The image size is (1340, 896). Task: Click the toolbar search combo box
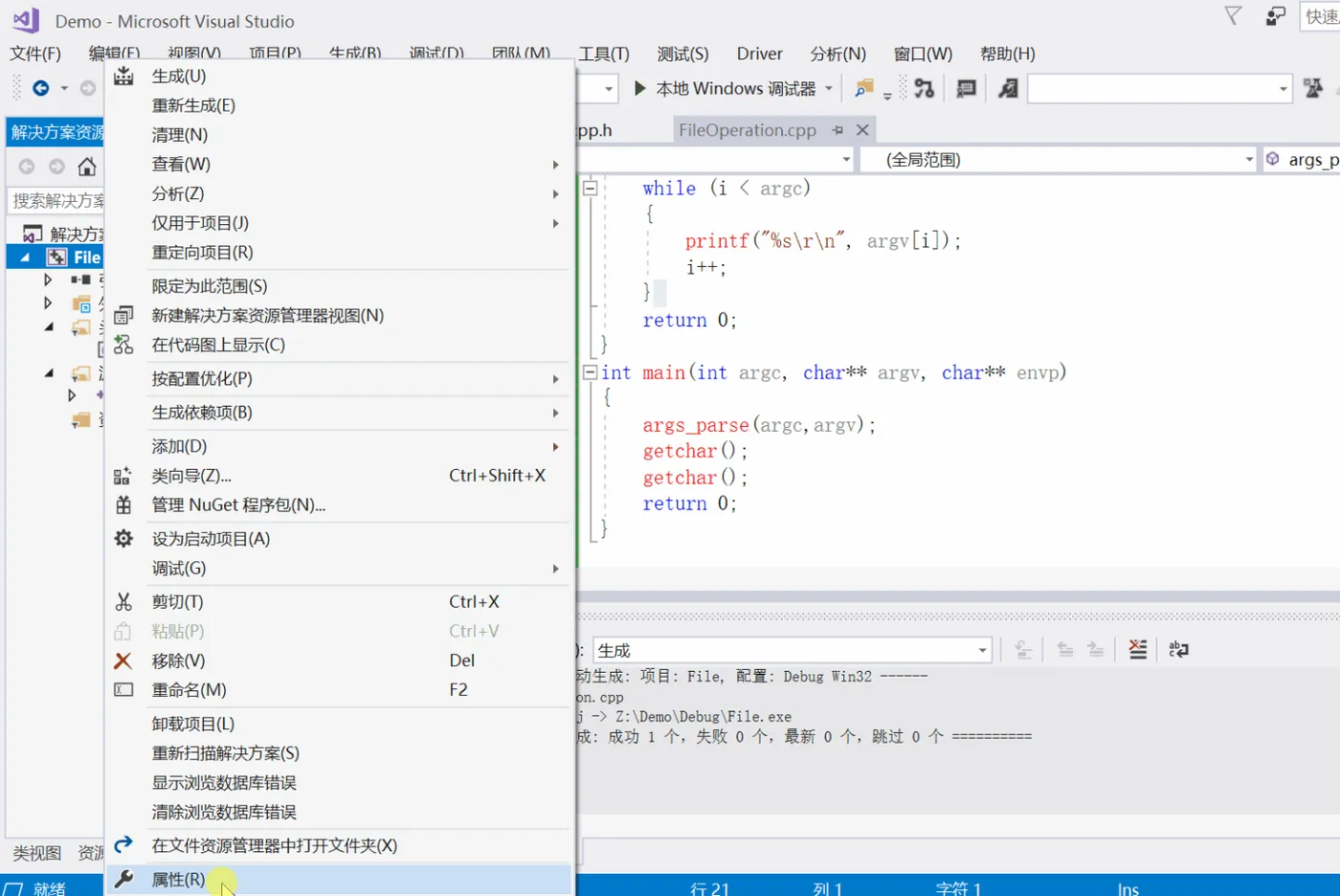click(x=1160, y=89)
